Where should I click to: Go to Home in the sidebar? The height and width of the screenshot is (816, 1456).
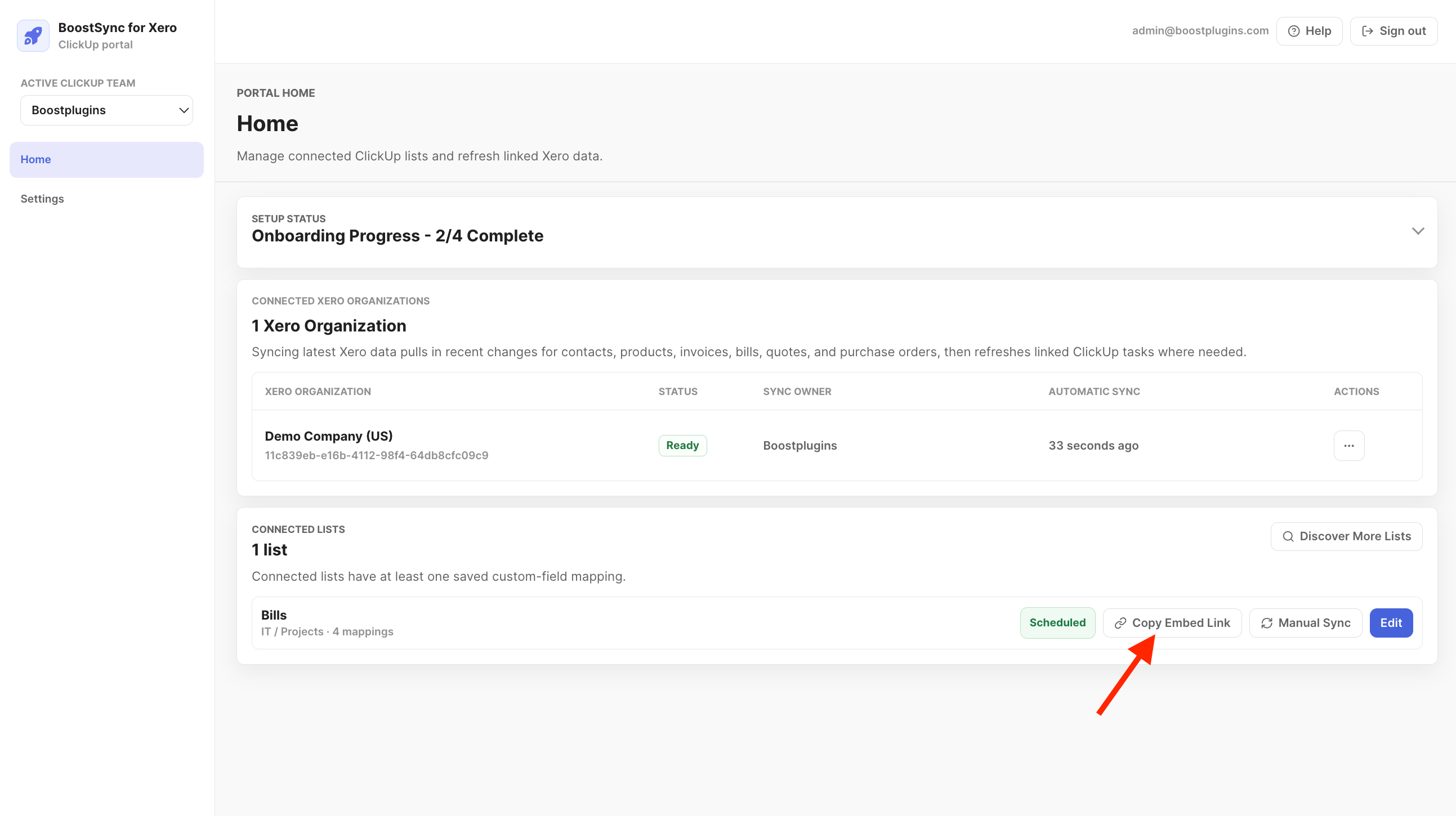(x=107, y=159)
